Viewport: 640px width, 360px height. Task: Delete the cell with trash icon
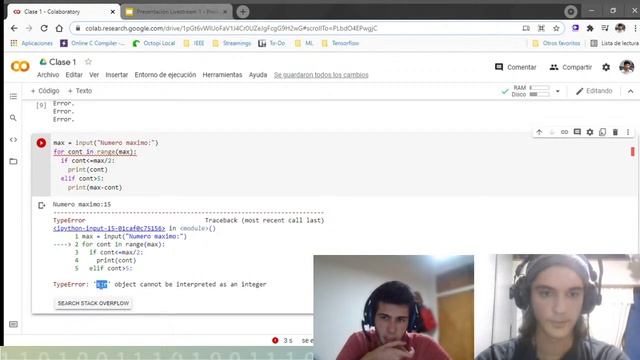(x=615, y=132)
